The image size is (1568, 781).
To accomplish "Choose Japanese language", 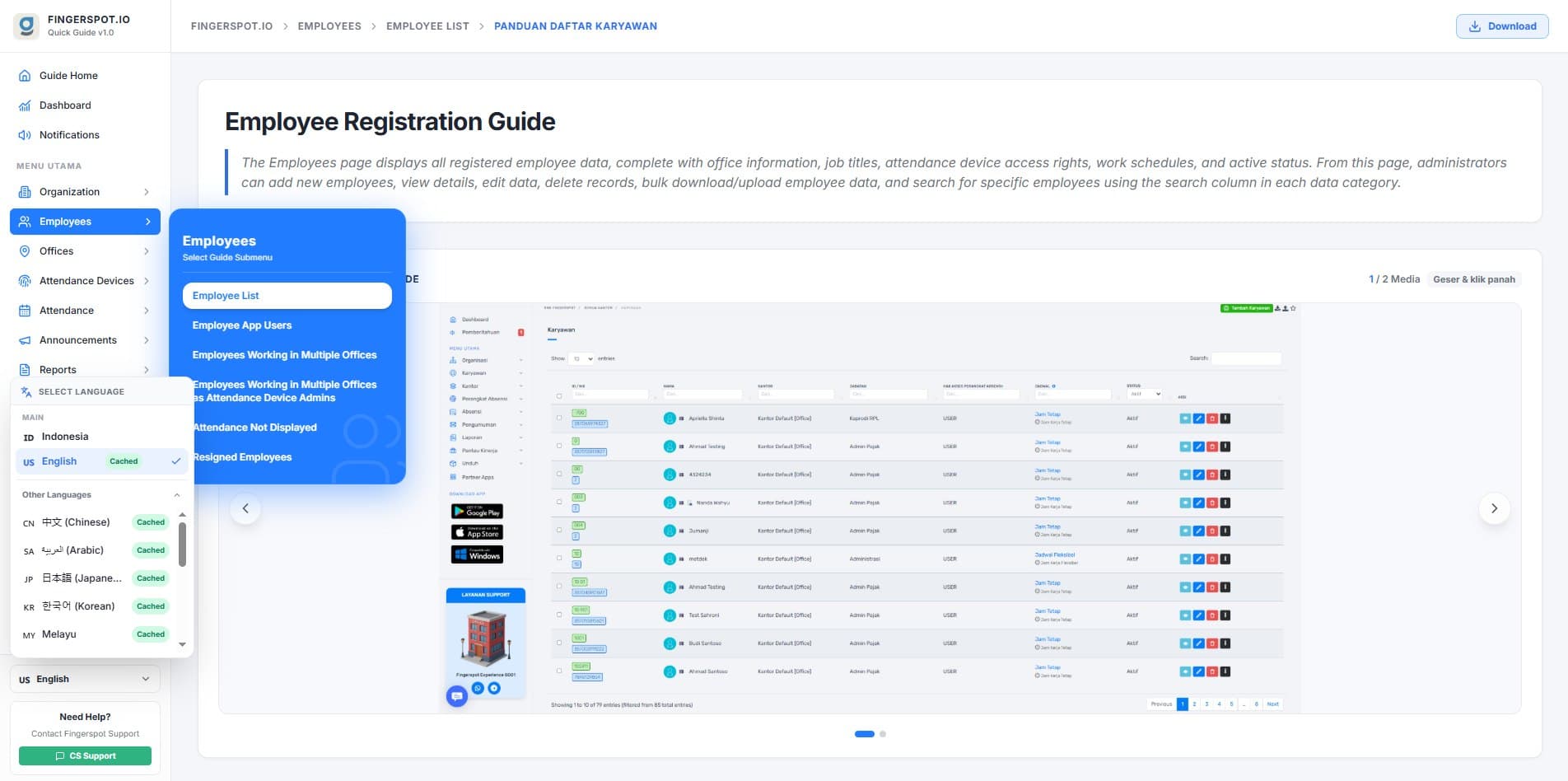I will tap(95, 578).
